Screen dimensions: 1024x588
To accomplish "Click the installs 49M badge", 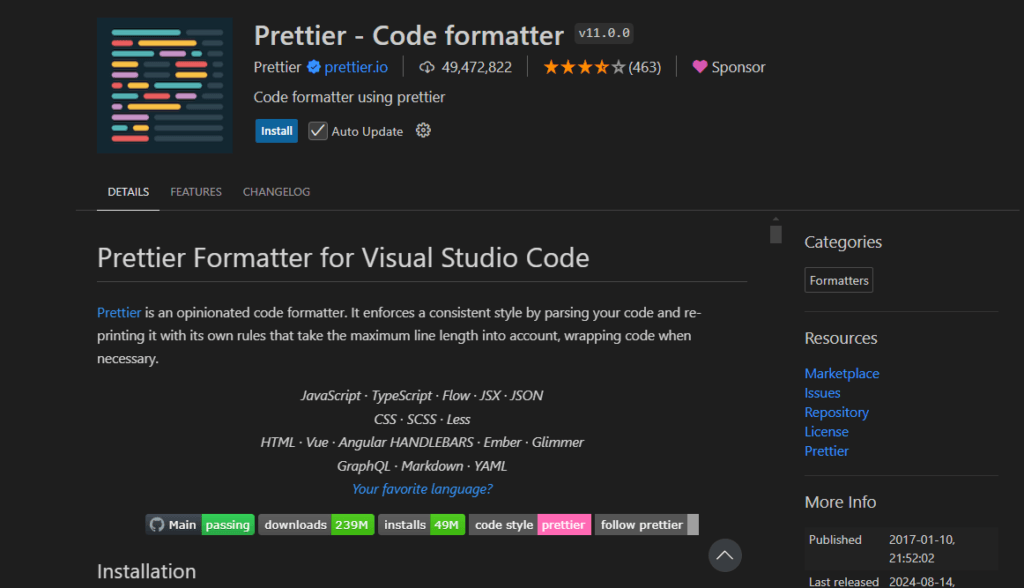I will pyautogui.click(x=421, y=525).
